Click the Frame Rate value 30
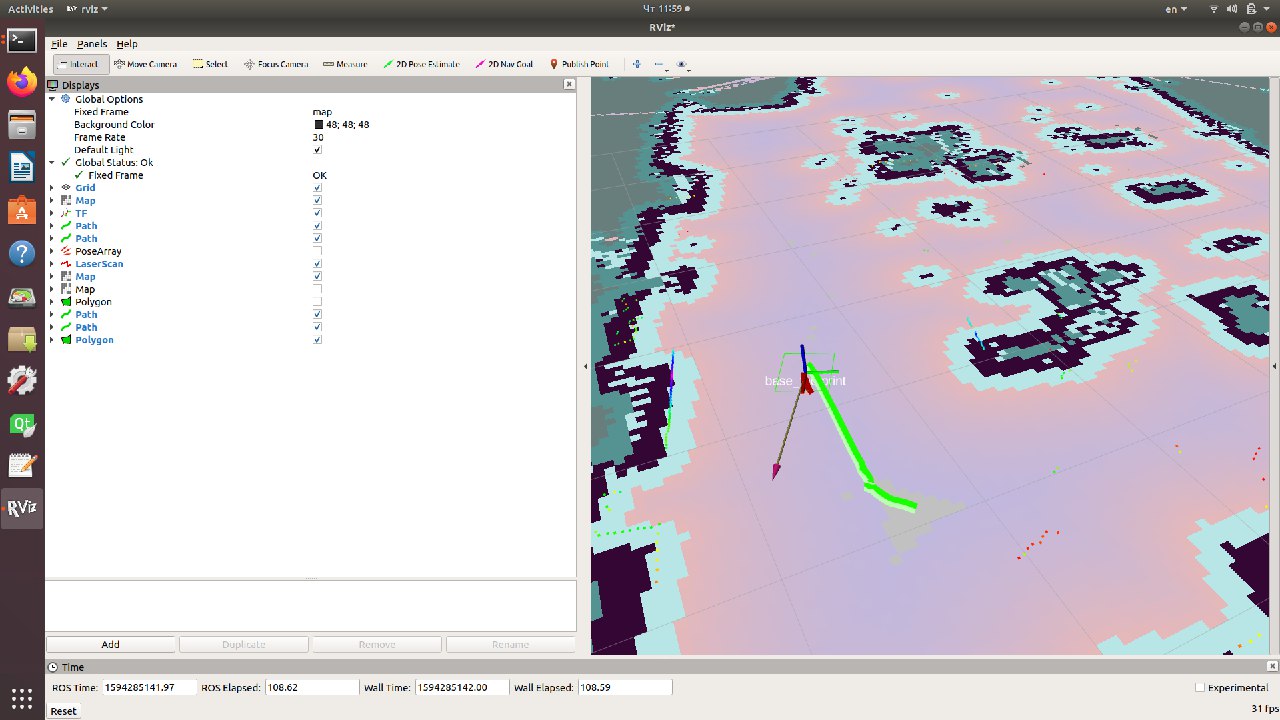 (318, 137)
